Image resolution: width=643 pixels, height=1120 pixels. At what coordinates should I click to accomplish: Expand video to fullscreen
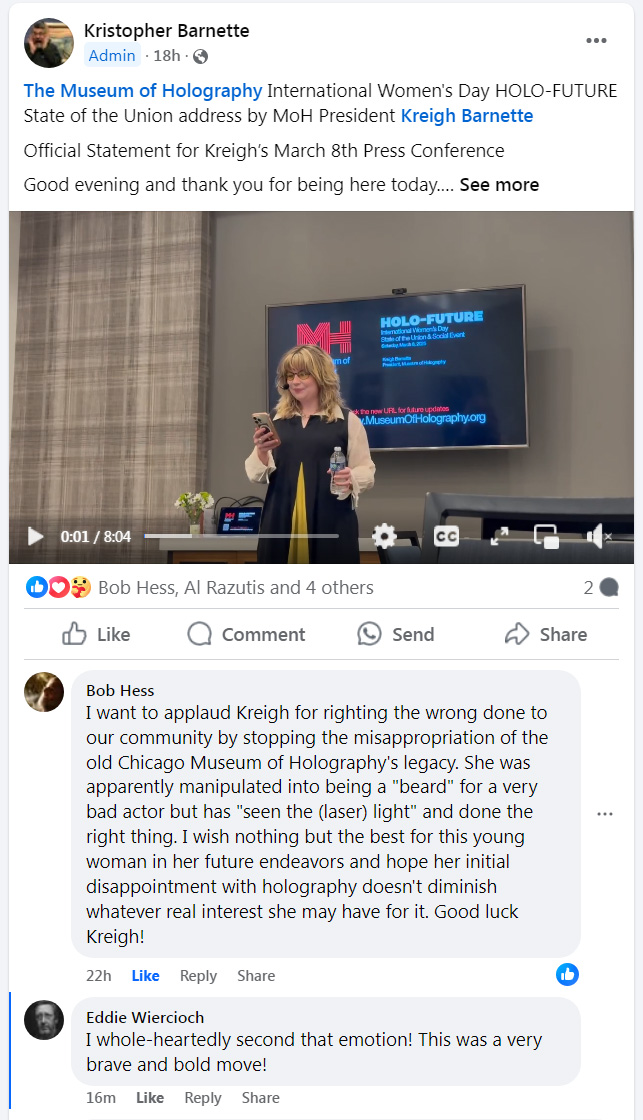coord(499,536)
